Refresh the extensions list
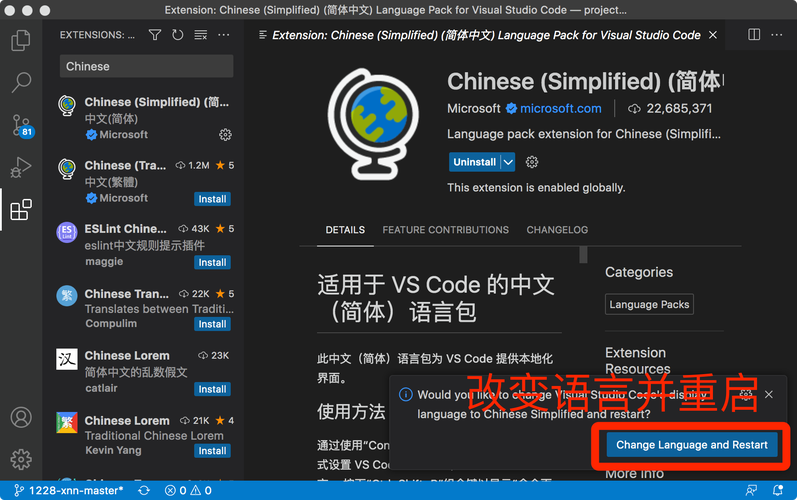 [177, 35]
